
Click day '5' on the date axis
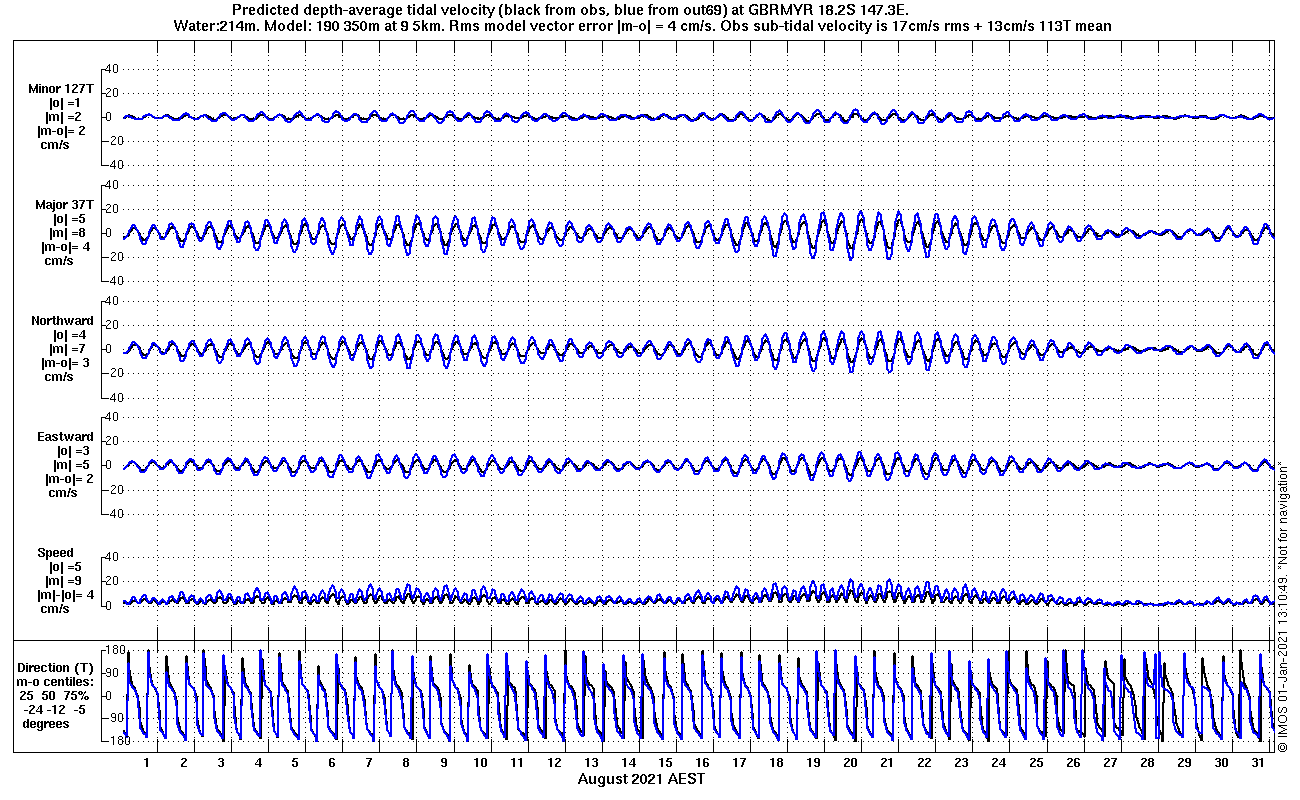tap(295, 762)
